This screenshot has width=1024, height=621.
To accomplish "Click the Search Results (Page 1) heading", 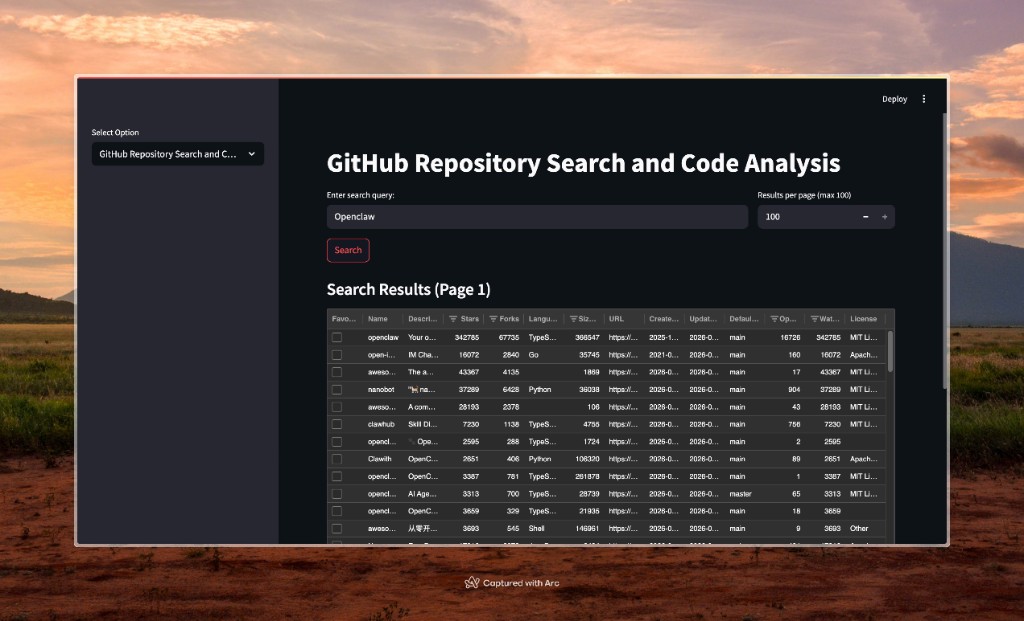I will 408,289.
